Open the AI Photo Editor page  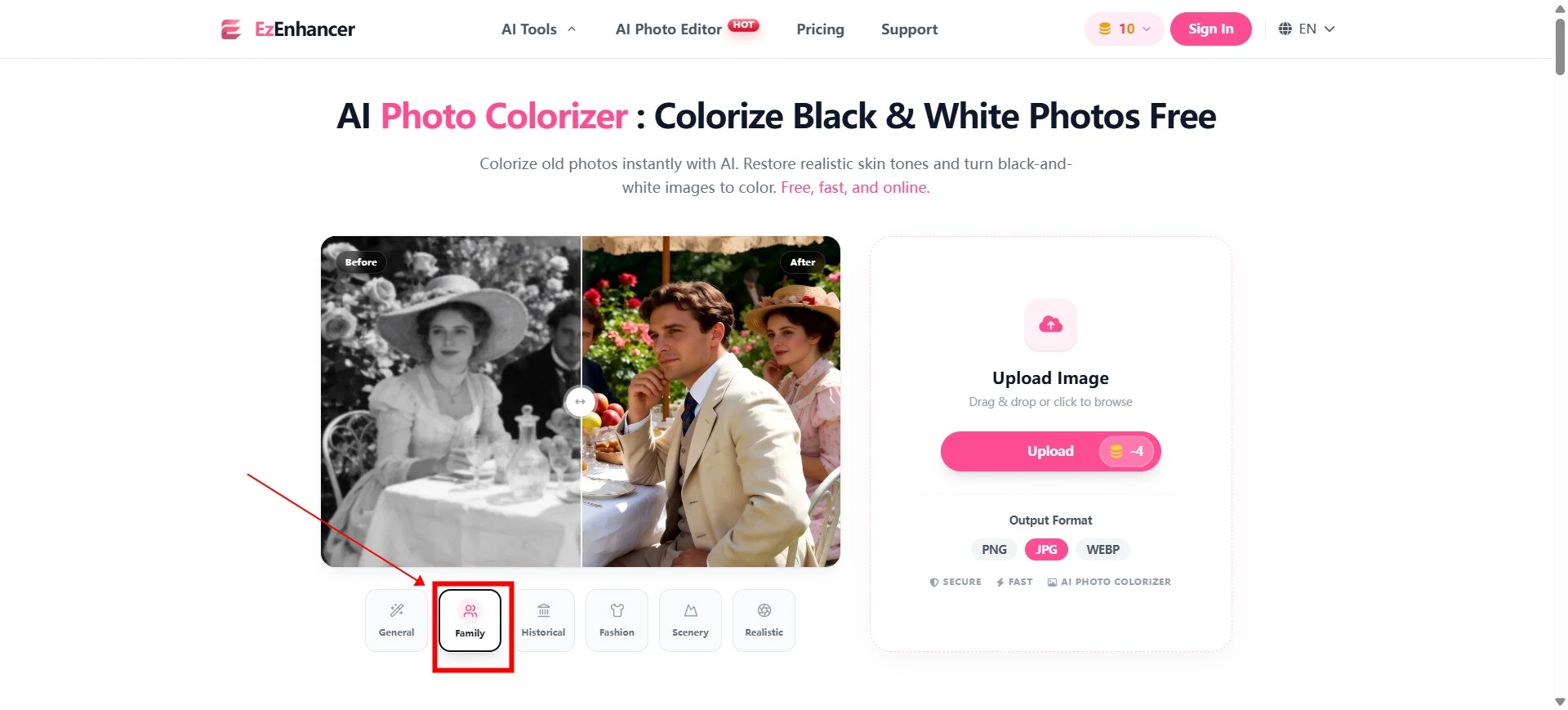687,29
